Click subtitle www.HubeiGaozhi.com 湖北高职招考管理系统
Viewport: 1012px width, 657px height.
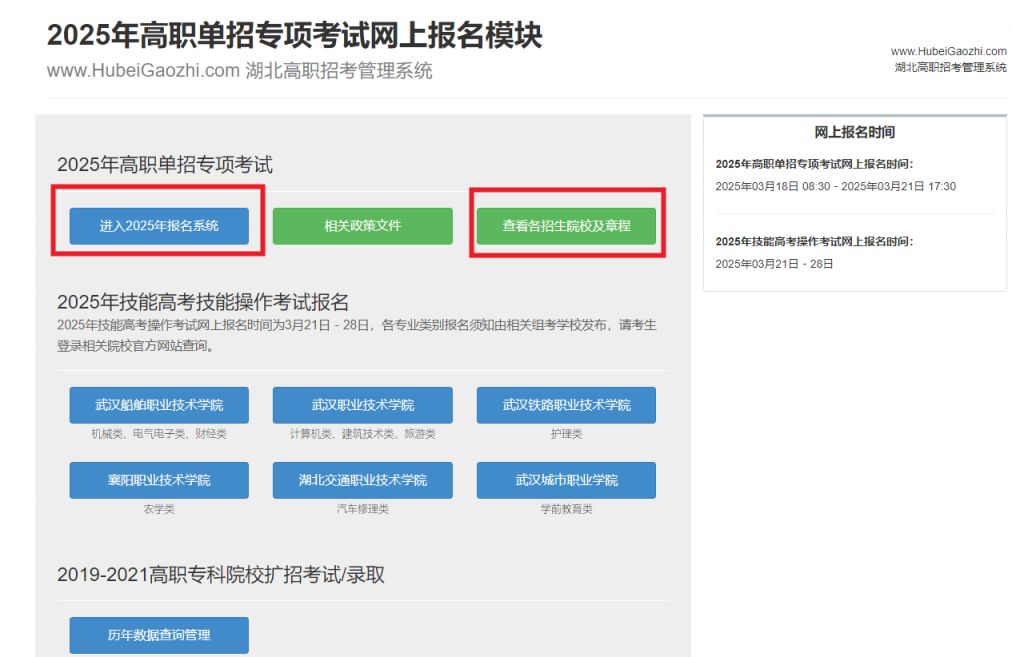click(x=239, y=70)
